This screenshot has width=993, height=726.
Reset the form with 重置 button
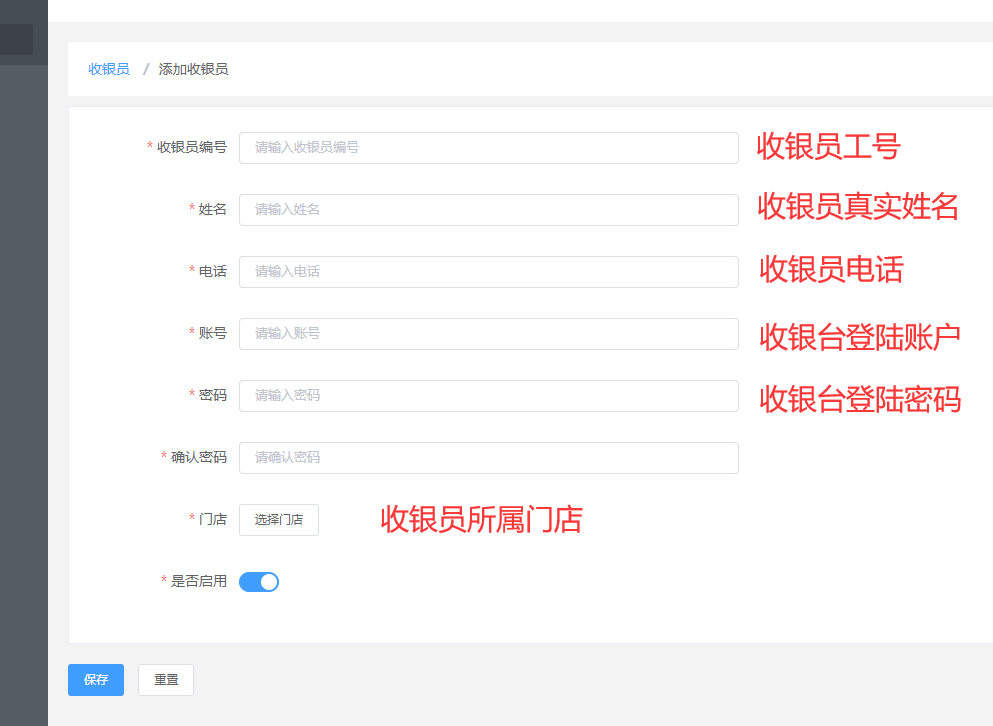tap(166, 680)
